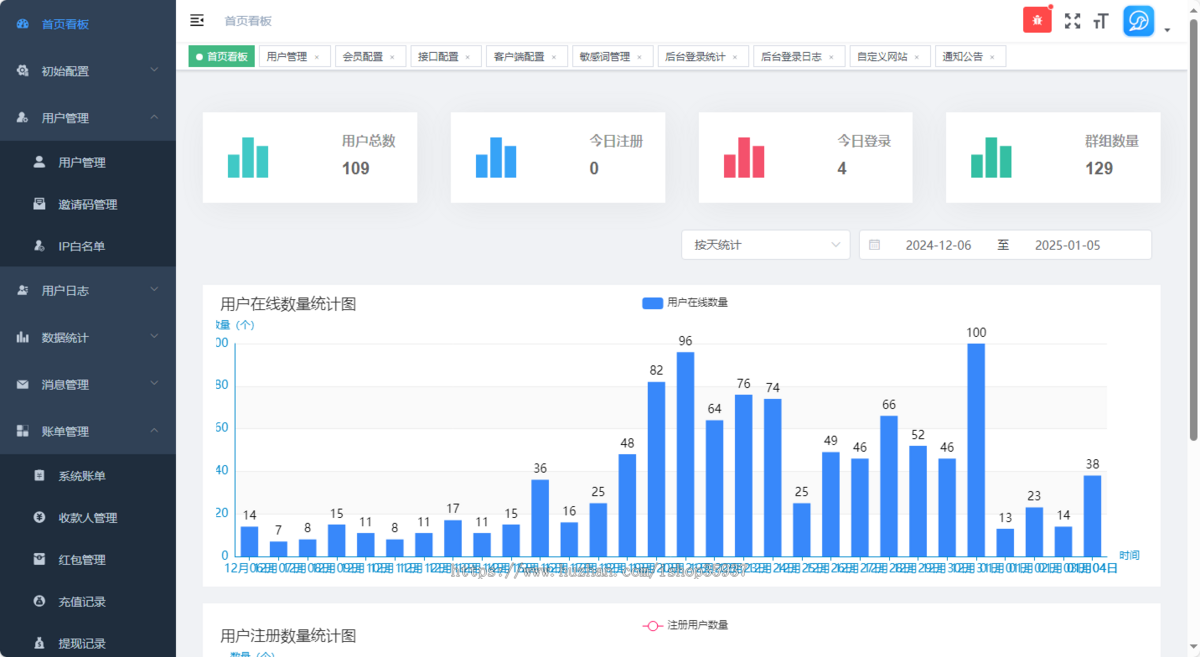
Task: Close the 用户管理 tab
Action: pos(317,58)
